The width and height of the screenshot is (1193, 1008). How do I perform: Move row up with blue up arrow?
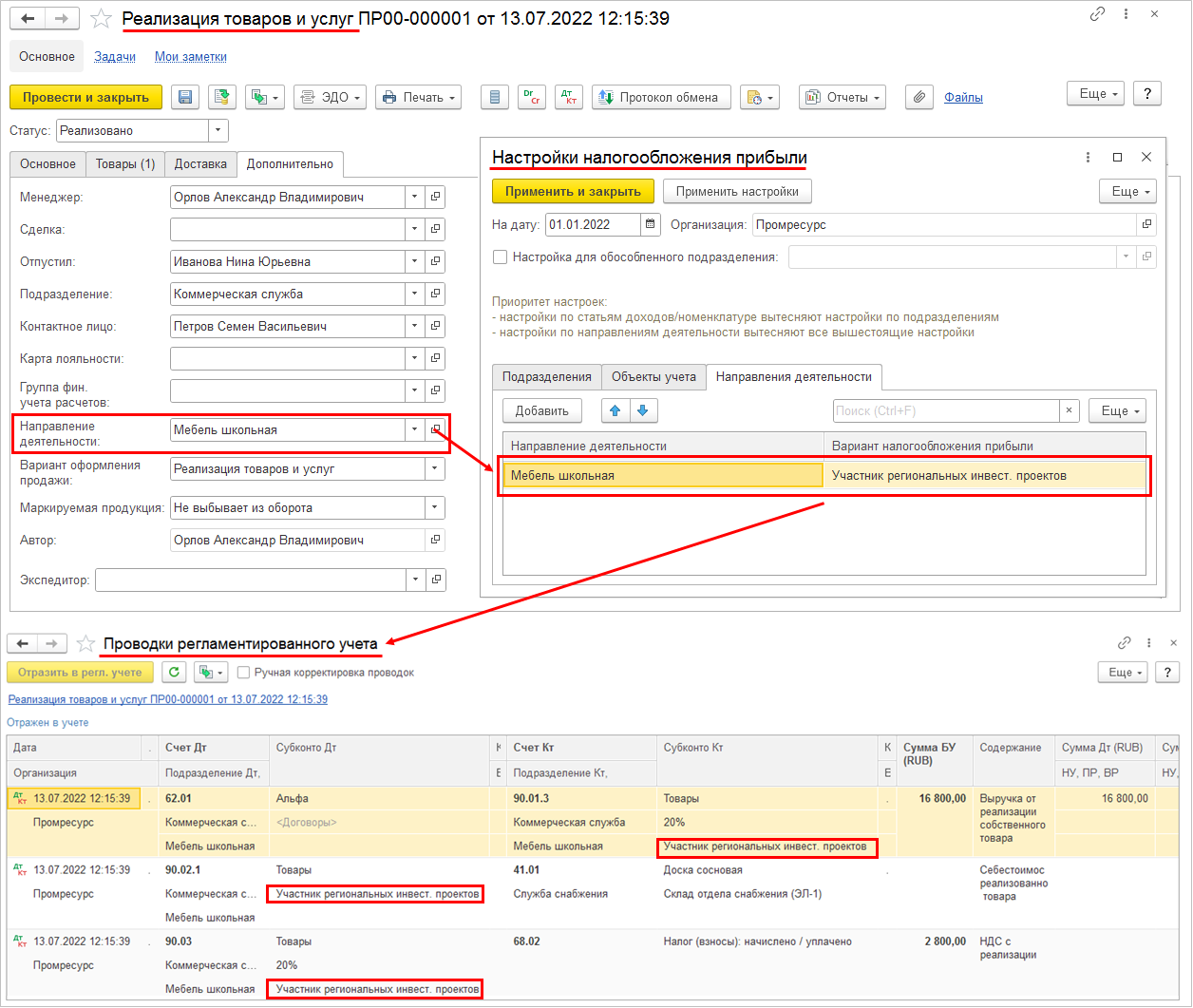click(x=615, y=410)
